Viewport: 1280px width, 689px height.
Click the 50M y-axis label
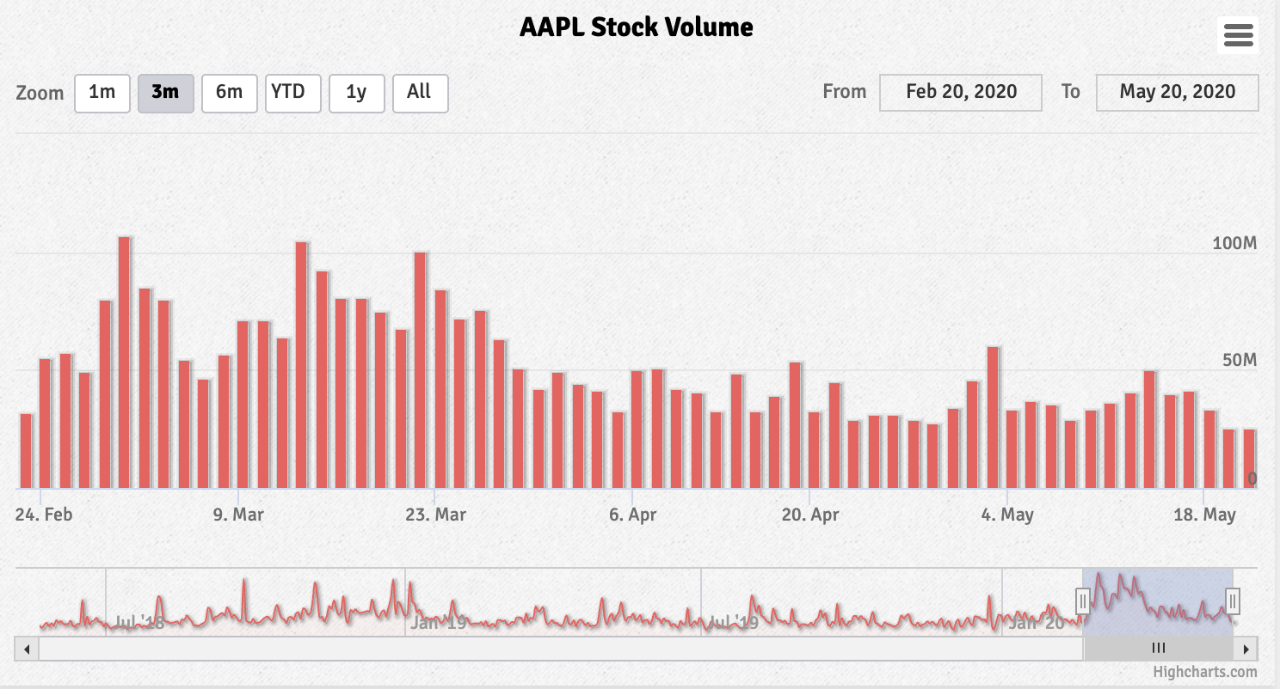click(1239, 360)
